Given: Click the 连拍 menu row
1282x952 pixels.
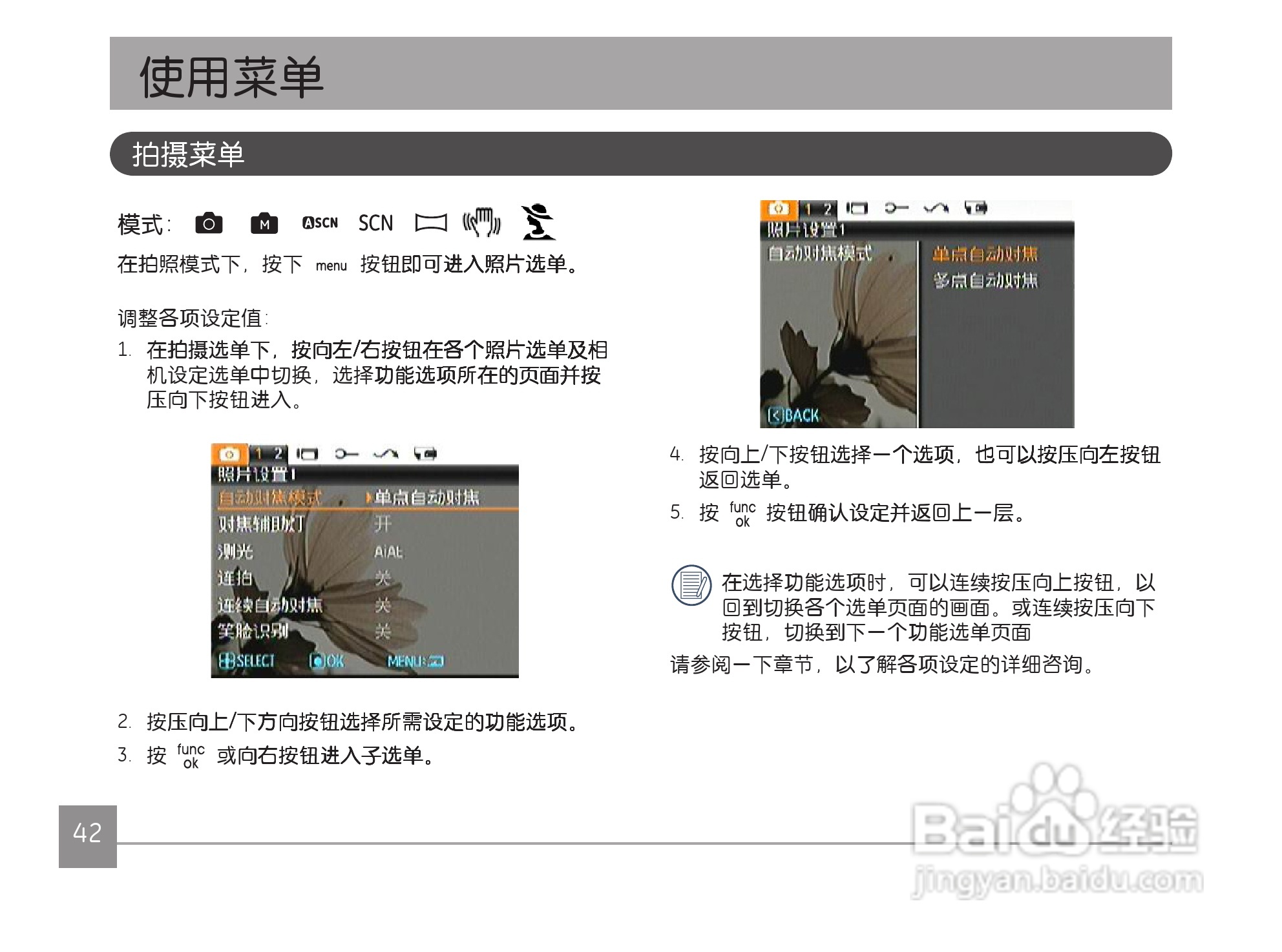Looking at the screenshot, I should pos(235,578).
